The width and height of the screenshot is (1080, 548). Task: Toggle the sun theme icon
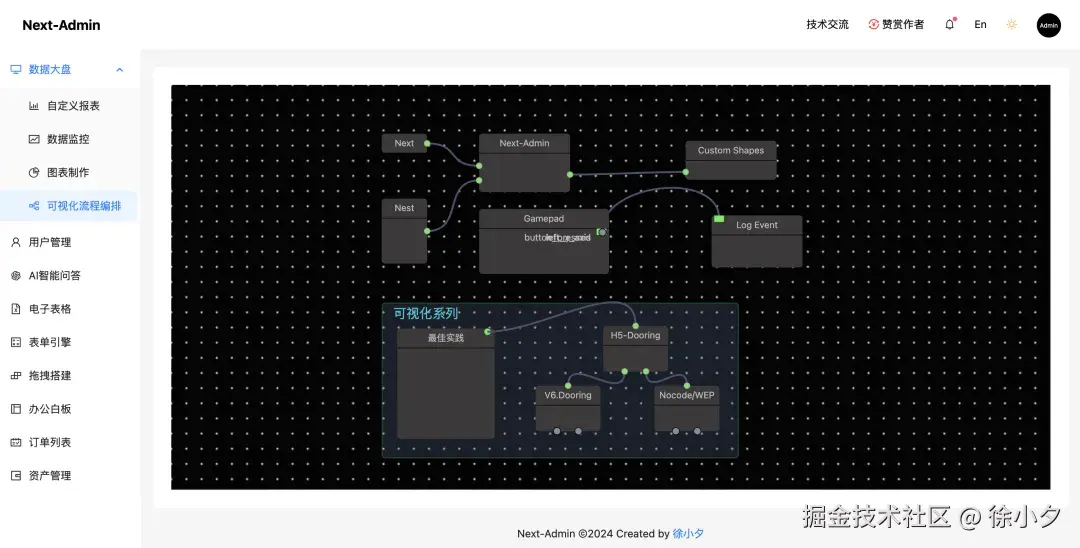pyautogui.click(x=1011, y=25)
